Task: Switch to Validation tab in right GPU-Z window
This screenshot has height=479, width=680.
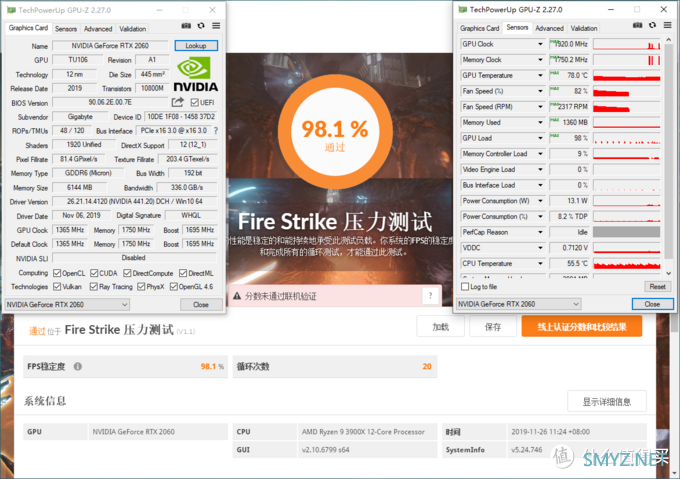Action: coord(584,28)
